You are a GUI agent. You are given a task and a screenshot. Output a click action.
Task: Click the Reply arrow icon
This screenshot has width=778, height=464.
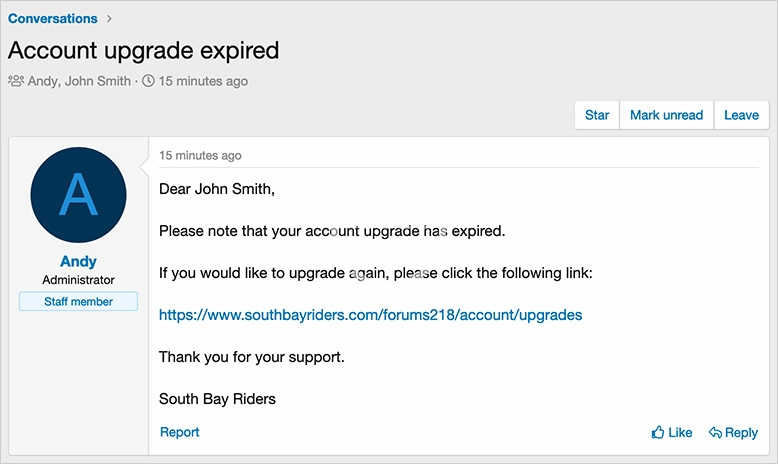click(x=715, y=433)
